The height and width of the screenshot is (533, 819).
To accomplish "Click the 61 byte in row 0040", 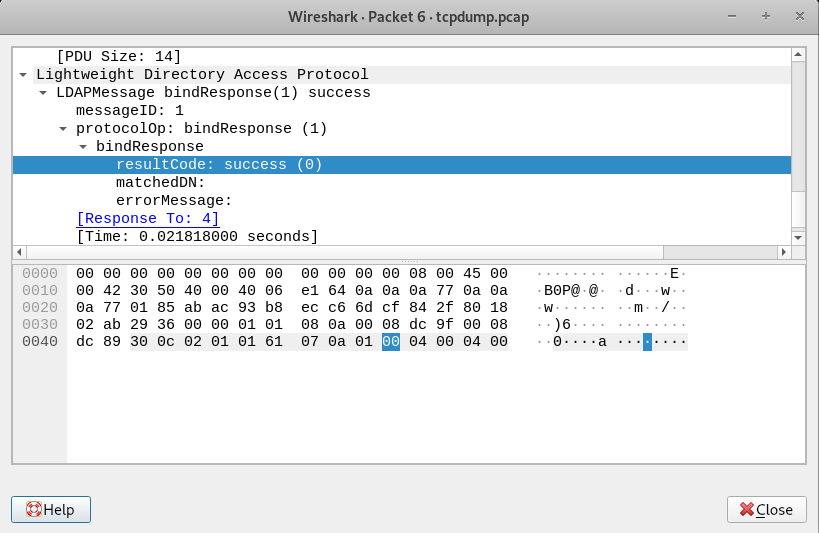I will [274, 342].
